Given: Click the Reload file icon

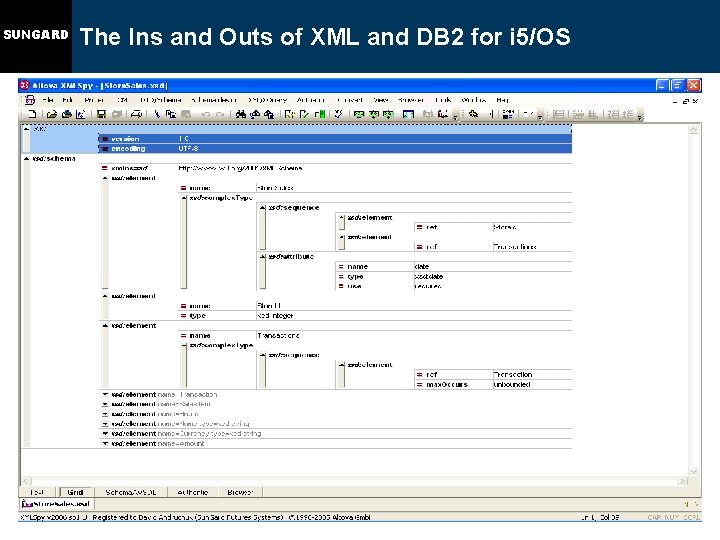Looking at the screenshot, I should 81,114.
